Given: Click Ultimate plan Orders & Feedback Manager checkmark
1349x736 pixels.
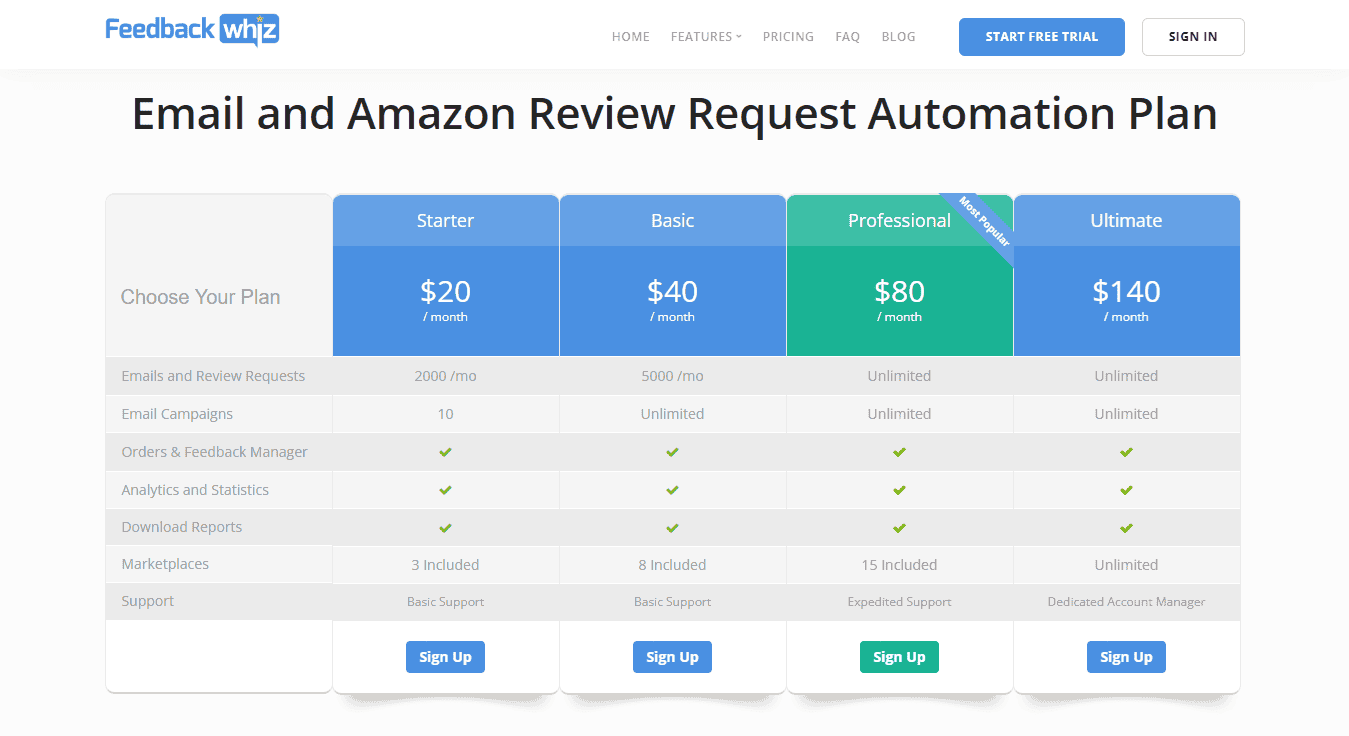Looking at the screenshot, I should click(x=1126, y=452).
